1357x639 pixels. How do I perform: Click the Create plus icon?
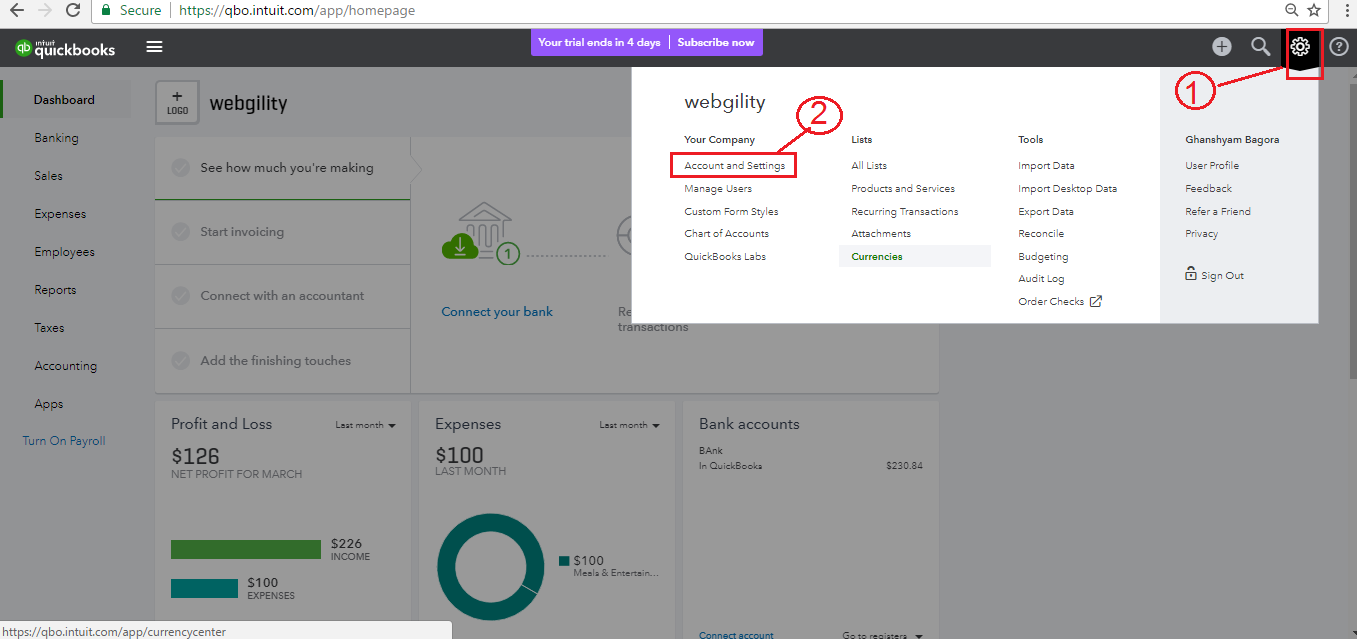click(x=1222, y=46)
